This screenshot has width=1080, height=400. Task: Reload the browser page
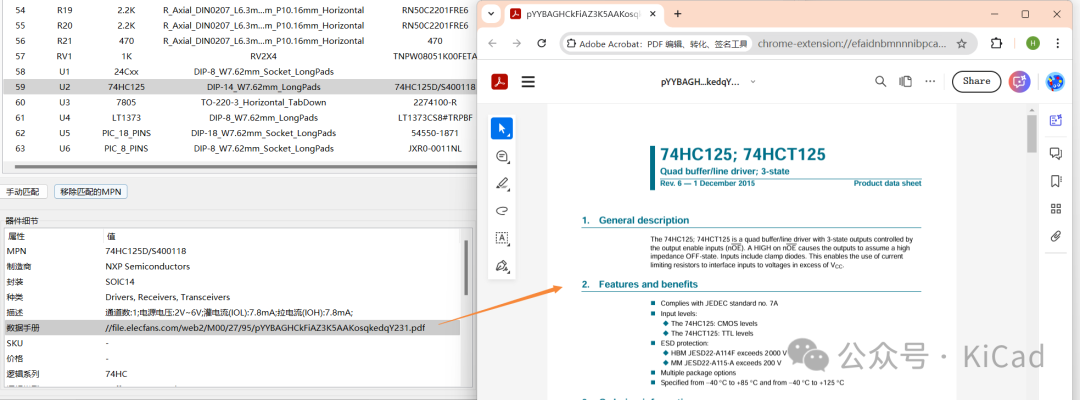541,43
